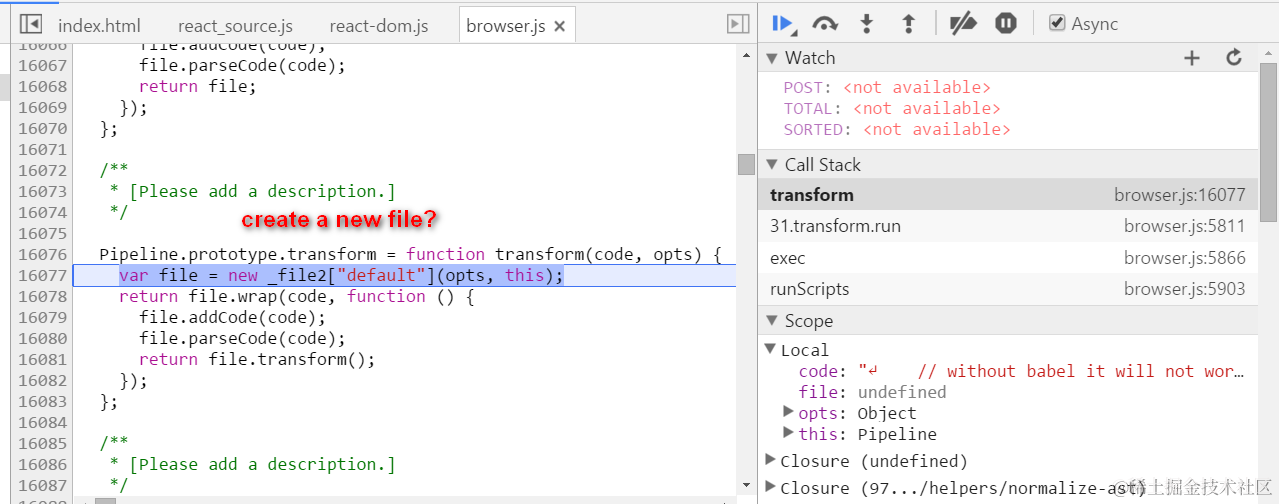Open browser.js:16077 source location link
The width and height of the screenshot is (1279, 504).
pyautogui.click(x=1180, y=195)
